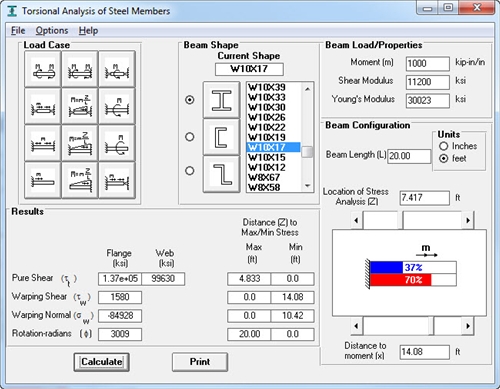
Task: Enable the channel shape radio button
Action: [x=190, y=137]
